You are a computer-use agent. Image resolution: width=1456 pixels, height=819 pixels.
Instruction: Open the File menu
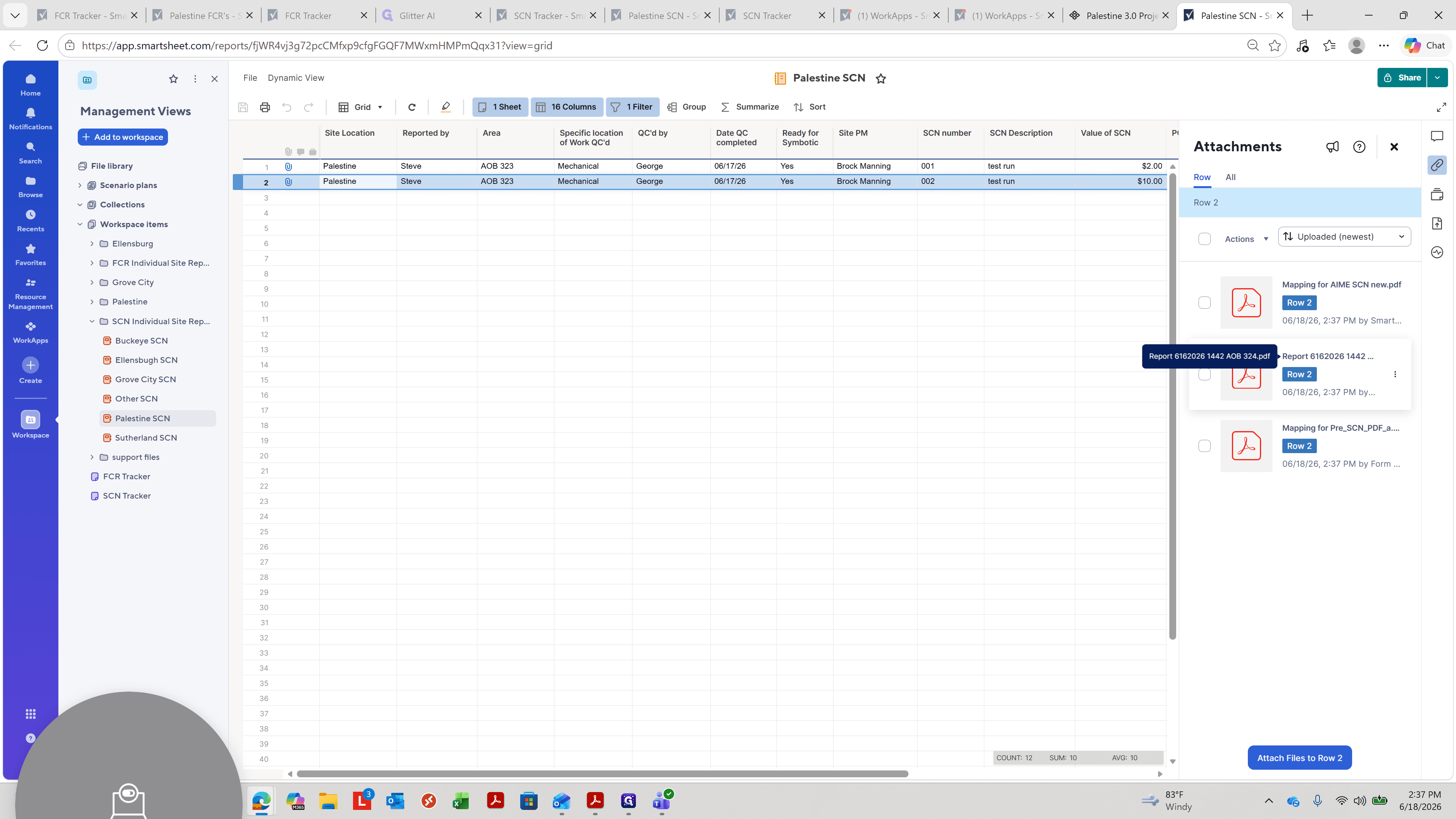point(250,78)
